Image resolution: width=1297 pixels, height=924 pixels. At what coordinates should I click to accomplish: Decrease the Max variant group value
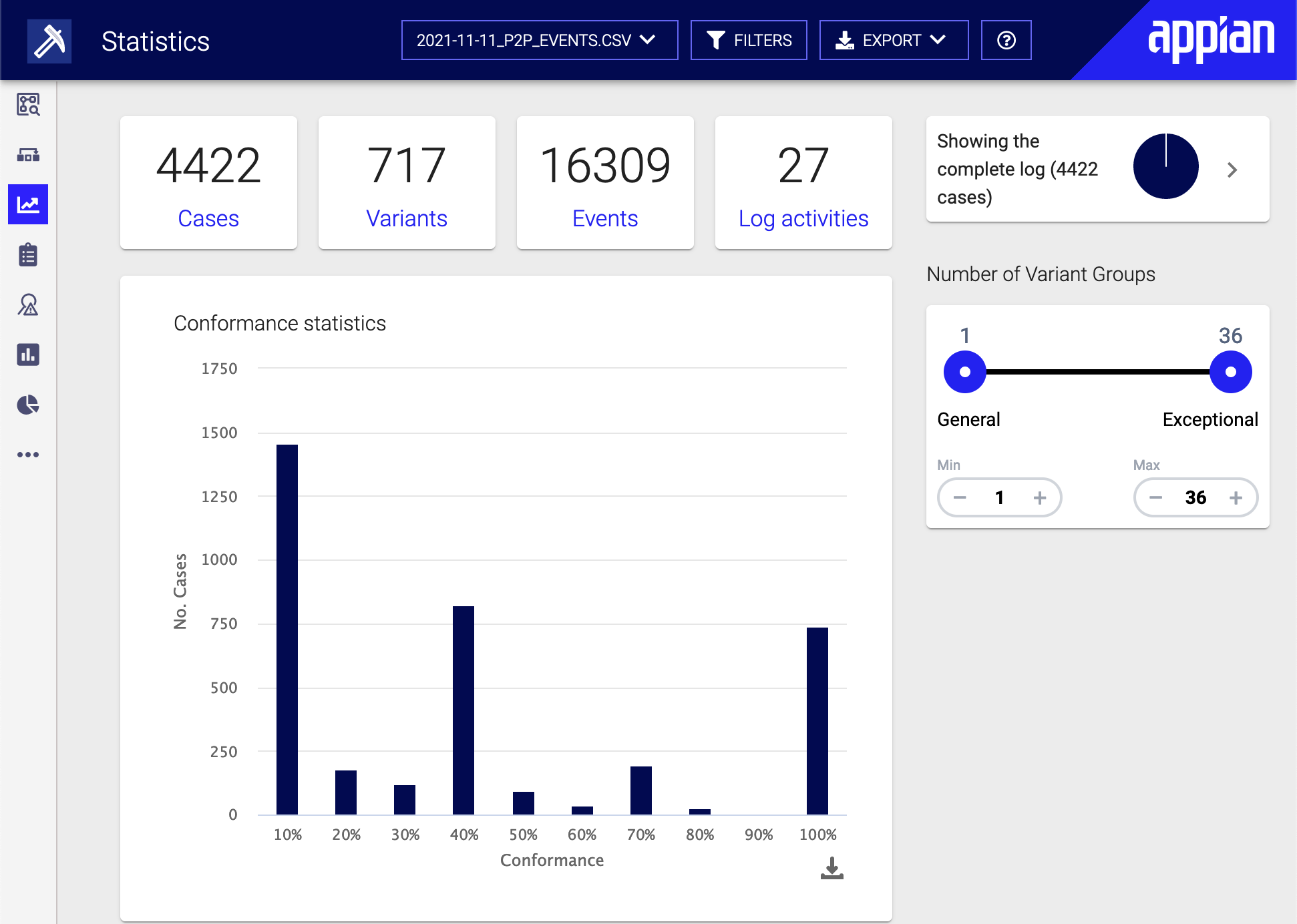(x=1156, y=497)
